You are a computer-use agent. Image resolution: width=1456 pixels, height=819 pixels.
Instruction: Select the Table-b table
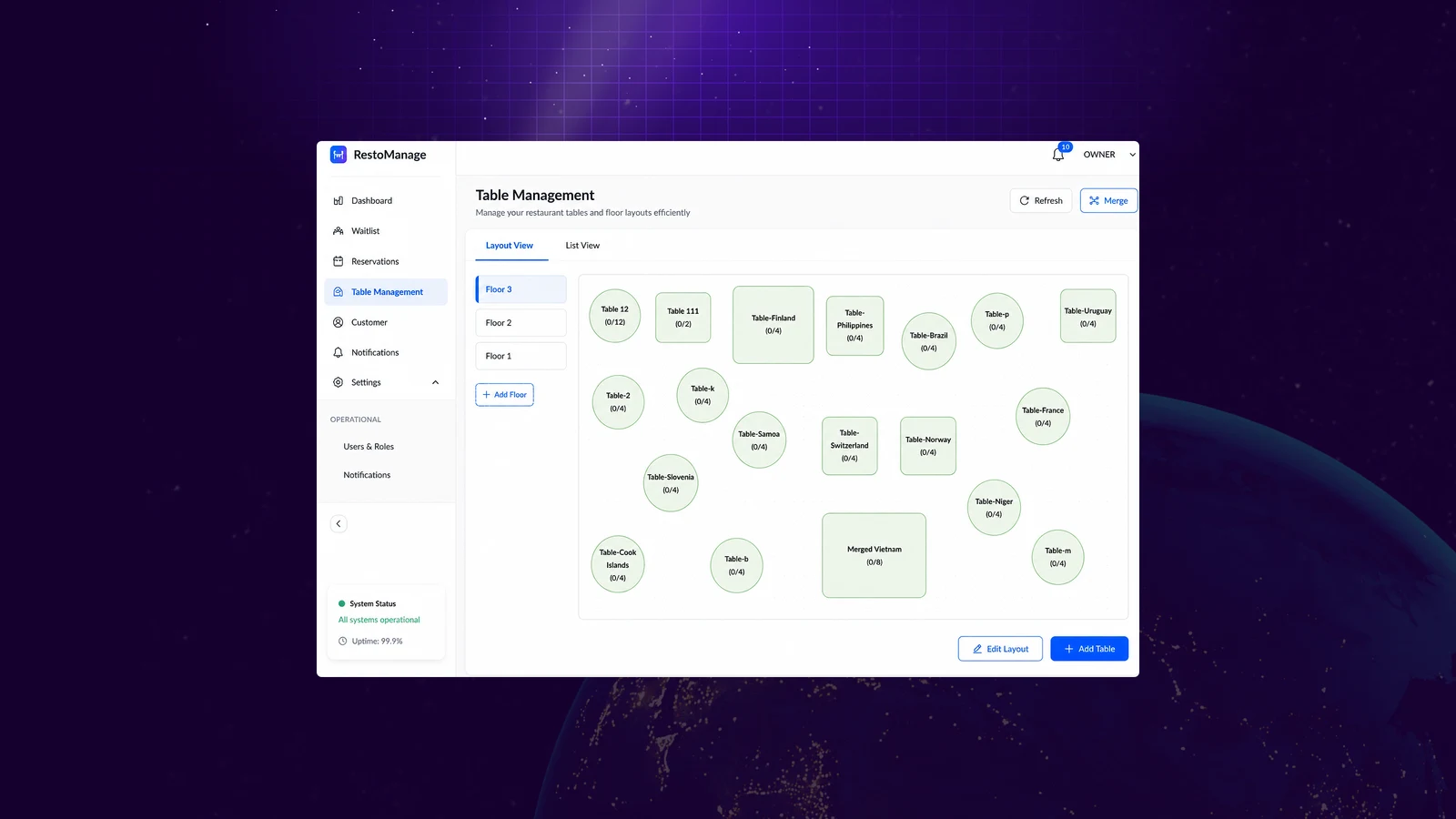tap(737, 565)
